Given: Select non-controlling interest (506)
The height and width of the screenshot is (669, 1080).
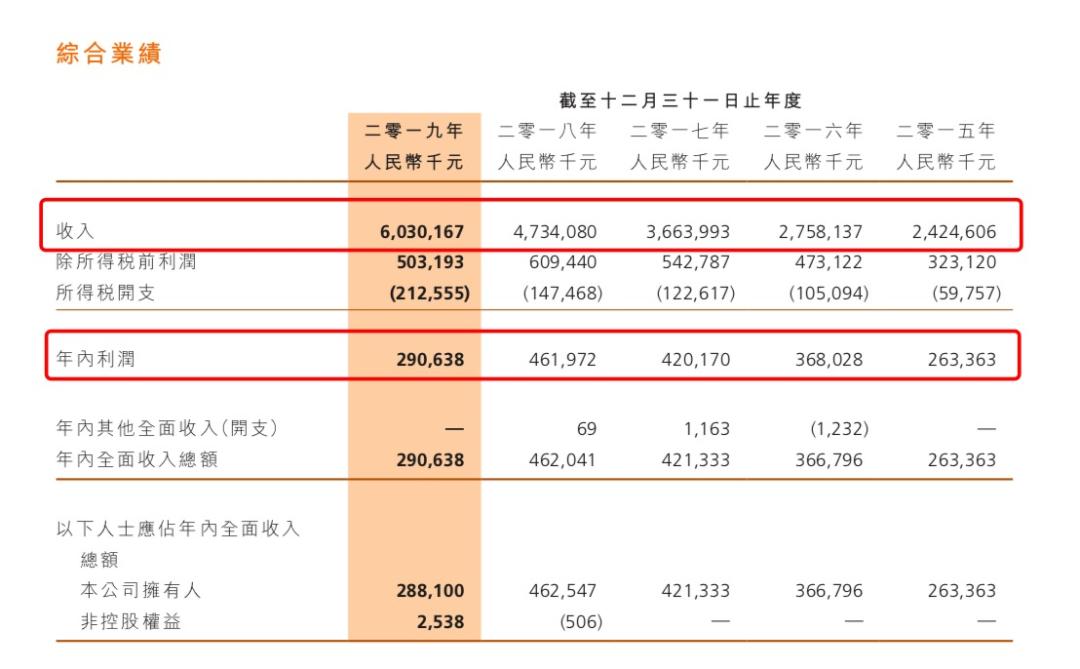Looking at the screenshot, I should [581, 622].
